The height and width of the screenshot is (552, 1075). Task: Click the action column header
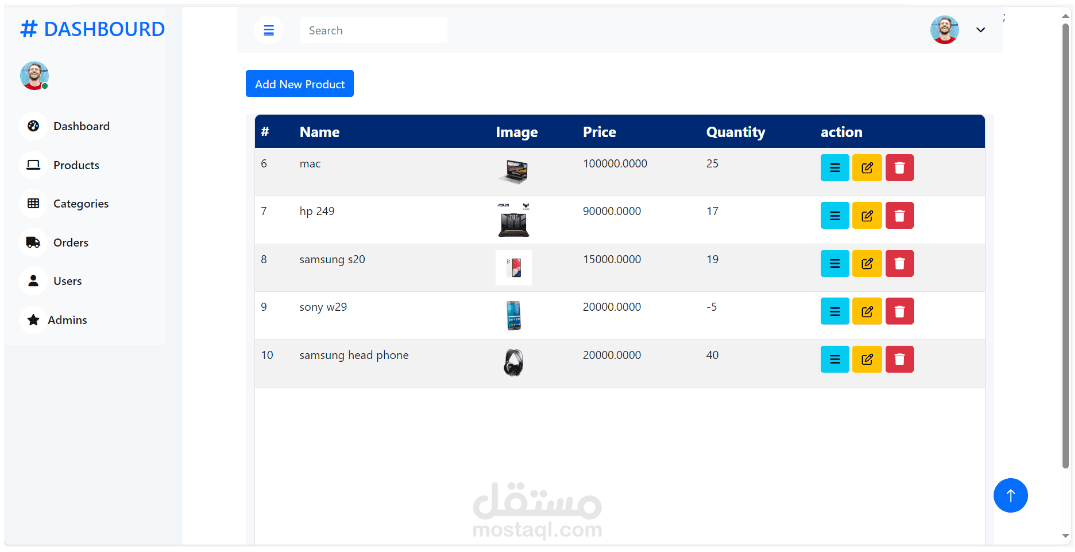pos(841,132)
